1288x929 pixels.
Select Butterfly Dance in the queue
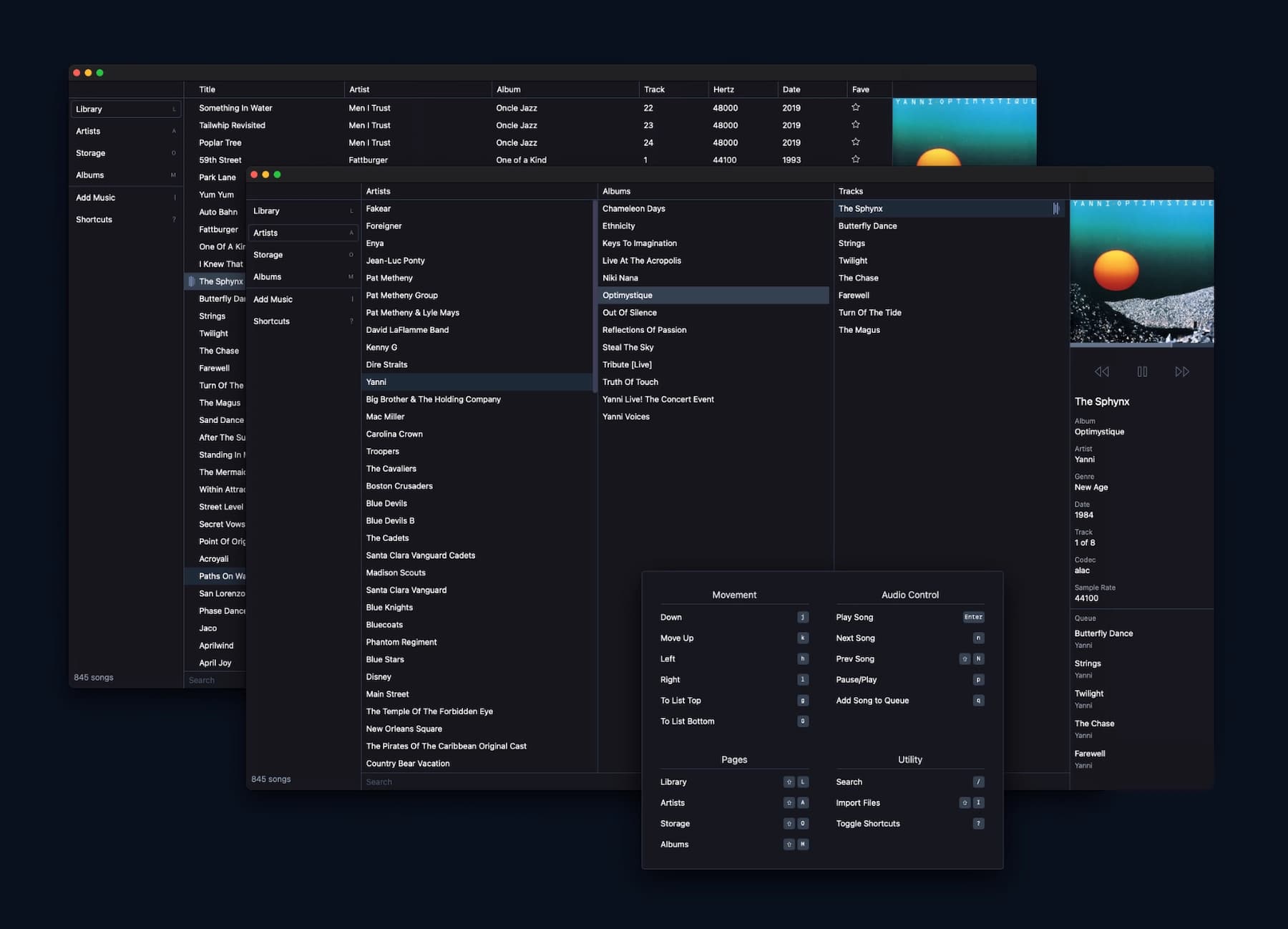pos(1103,633)
